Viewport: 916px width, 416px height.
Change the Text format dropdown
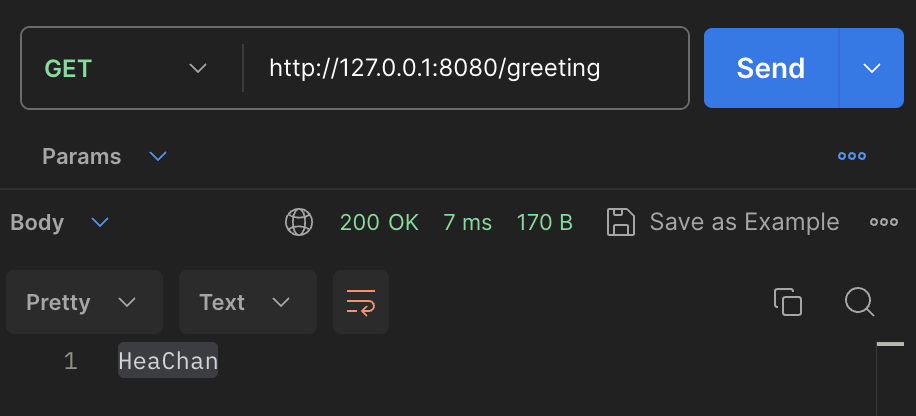(x=248, y=302)
